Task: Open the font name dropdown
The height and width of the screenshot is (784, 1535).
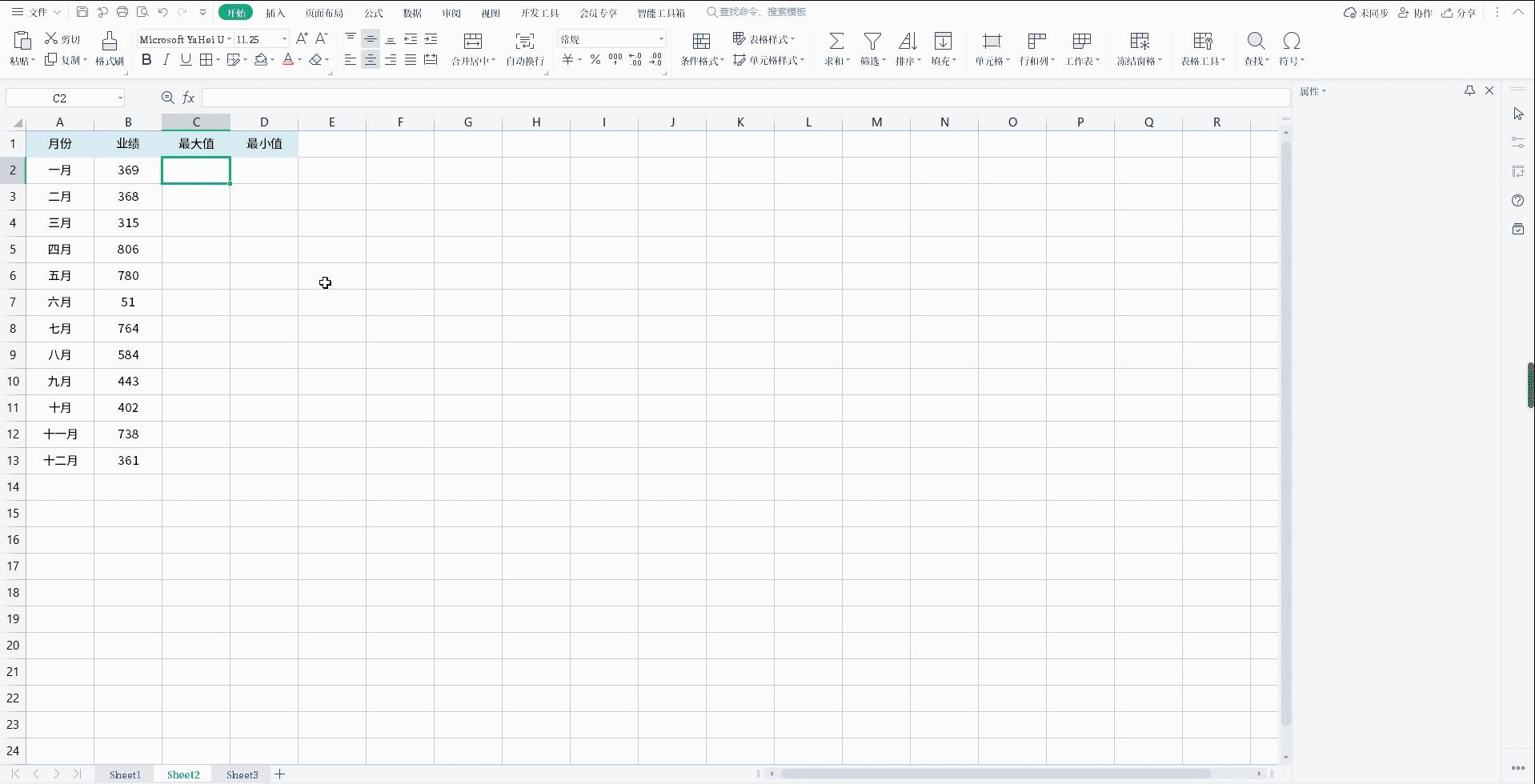Action: [x=230, y=39]
